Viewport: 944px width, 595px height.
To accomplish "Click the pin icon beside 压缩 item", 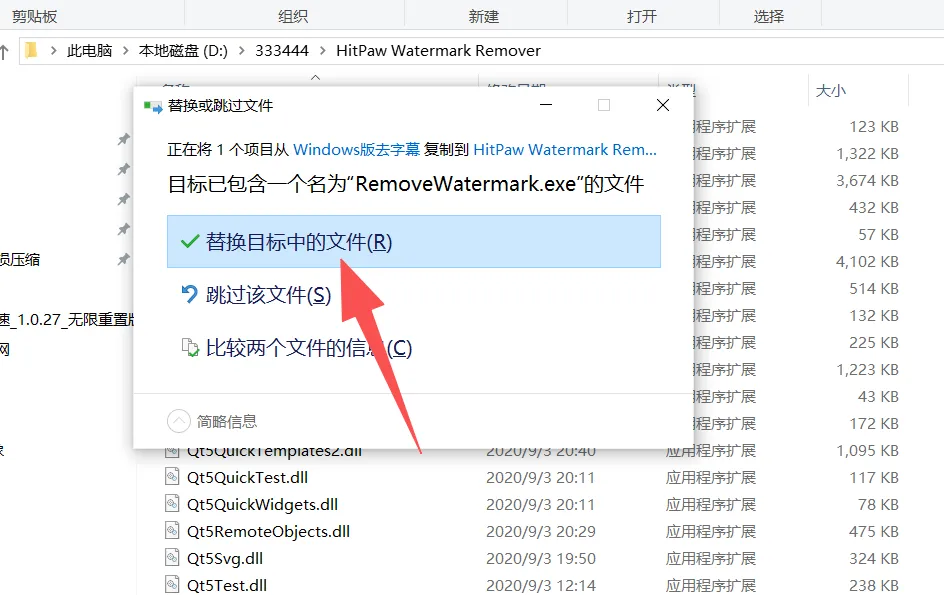I will point(123,260).
